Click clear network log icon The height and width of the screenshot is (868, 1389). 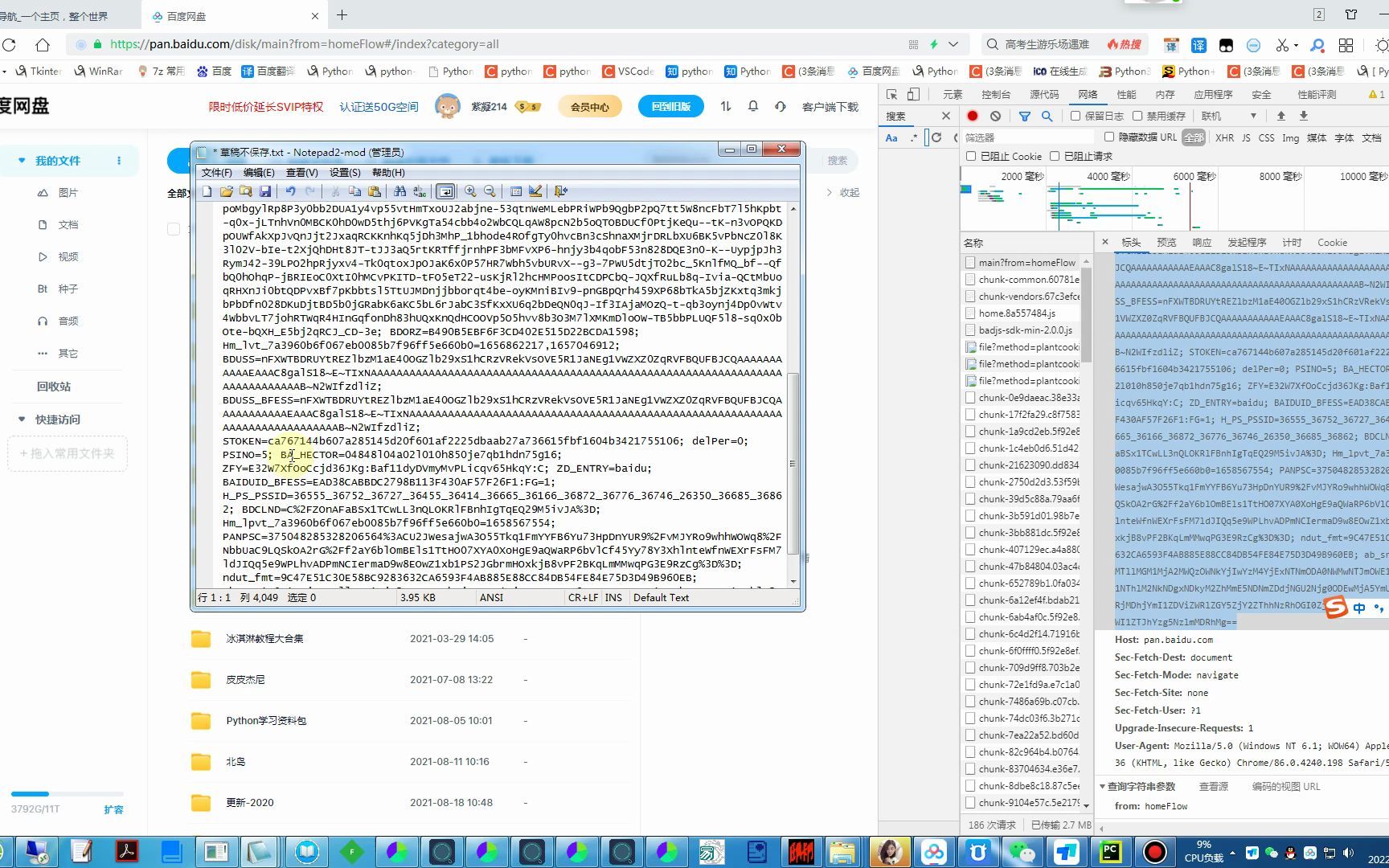point(995,116)
